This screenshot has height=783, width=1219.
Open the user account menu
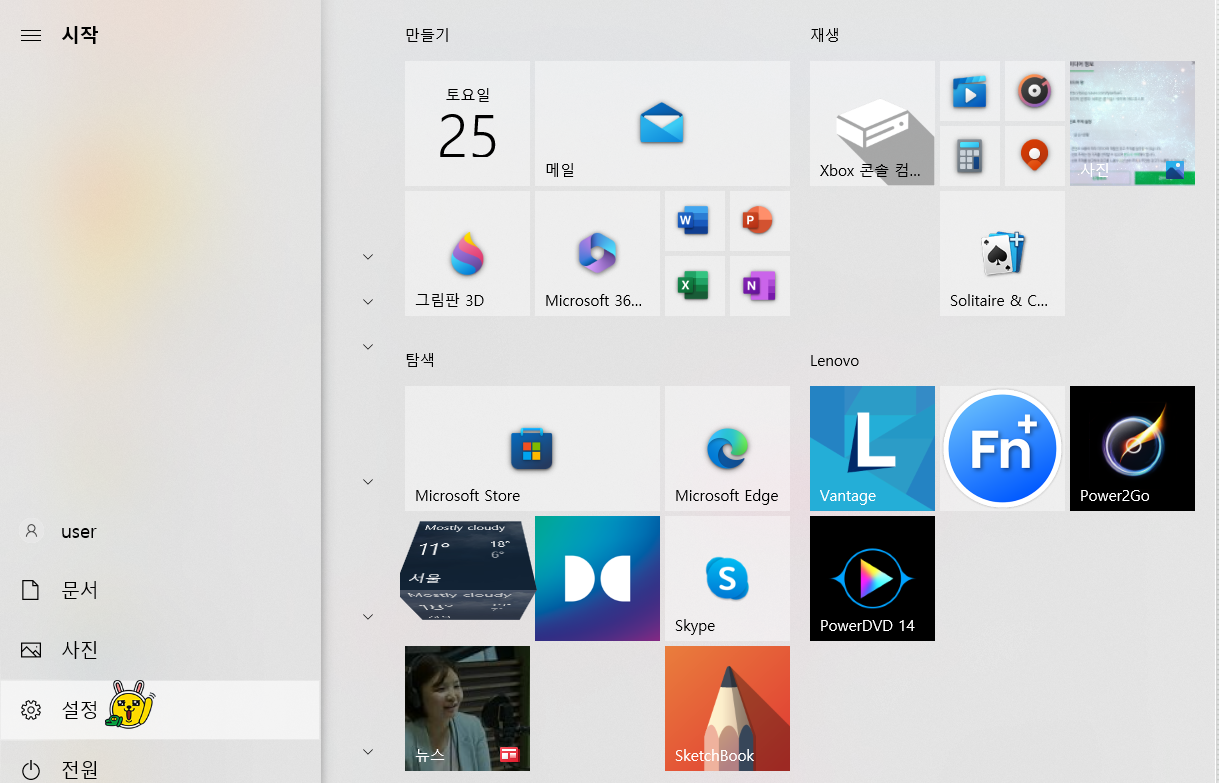pos(160,531)
